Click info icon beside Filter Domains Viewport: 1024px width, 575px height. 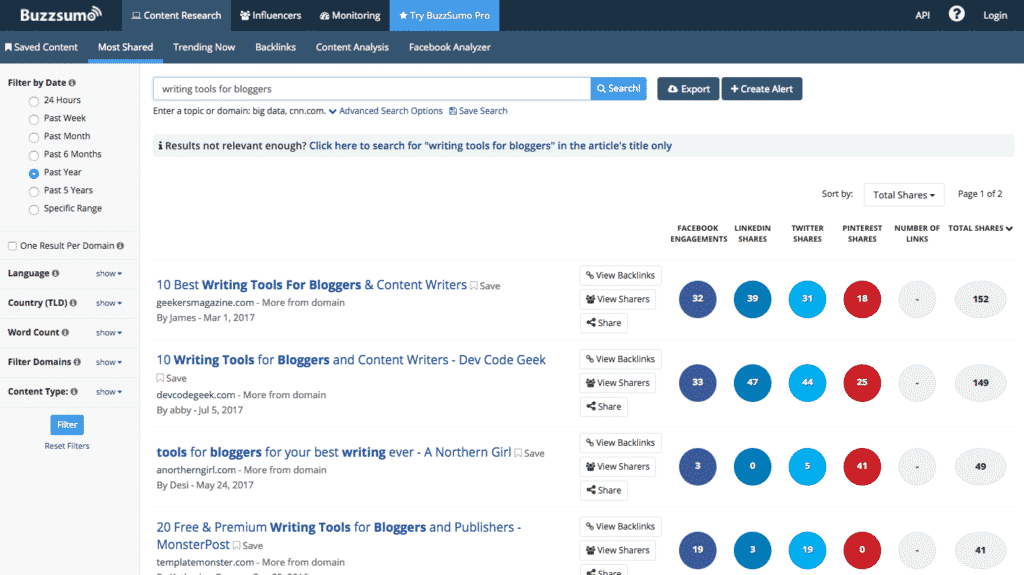77,361
